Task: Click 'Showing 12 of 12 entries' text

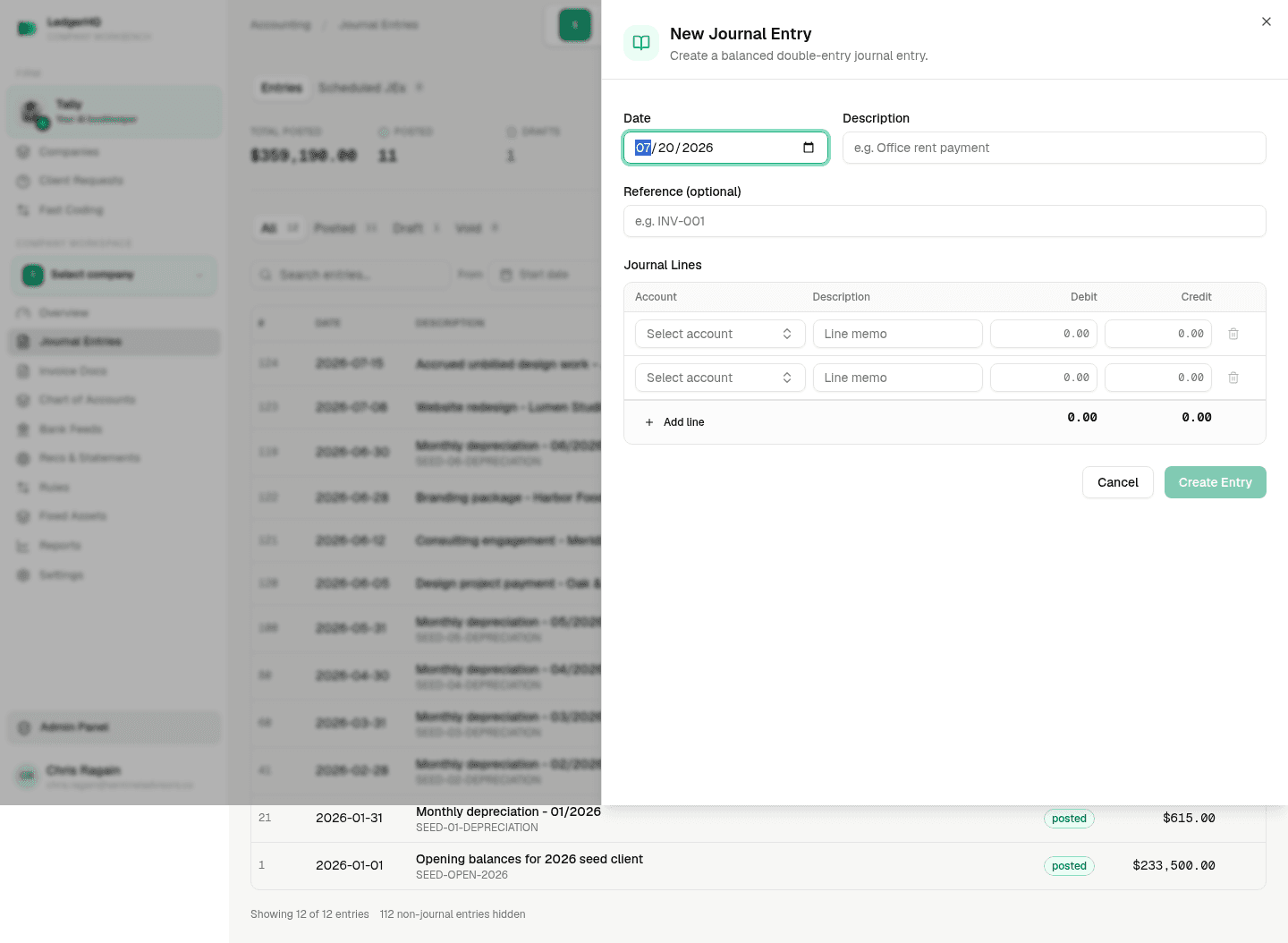Action: [x=309, y=914]
